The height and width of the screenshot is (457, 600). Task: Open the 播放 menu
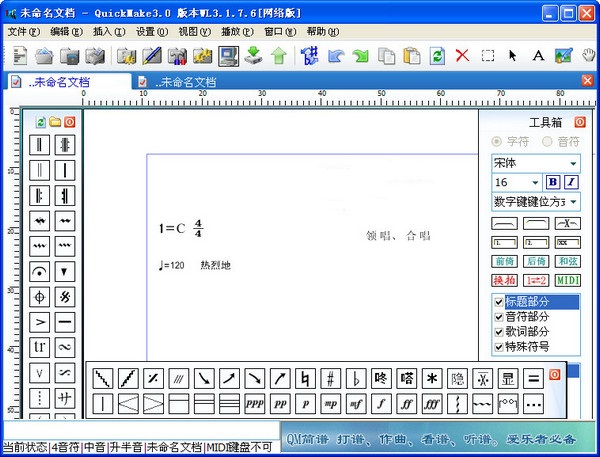[232, 32]
